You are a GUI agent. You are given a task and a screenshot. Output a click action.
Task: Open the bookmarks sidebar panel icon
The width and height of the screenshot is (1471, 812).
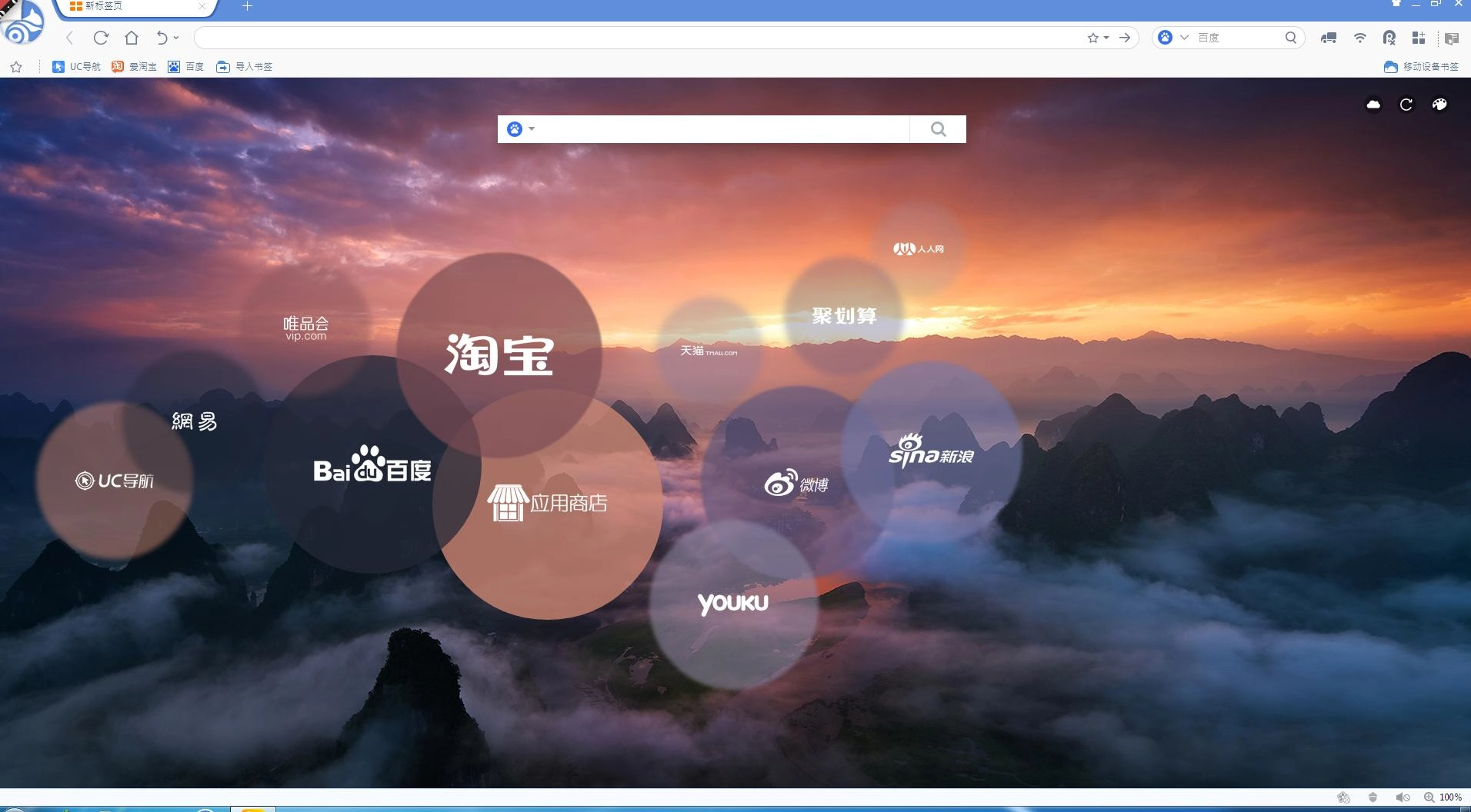click(1451, 38)
